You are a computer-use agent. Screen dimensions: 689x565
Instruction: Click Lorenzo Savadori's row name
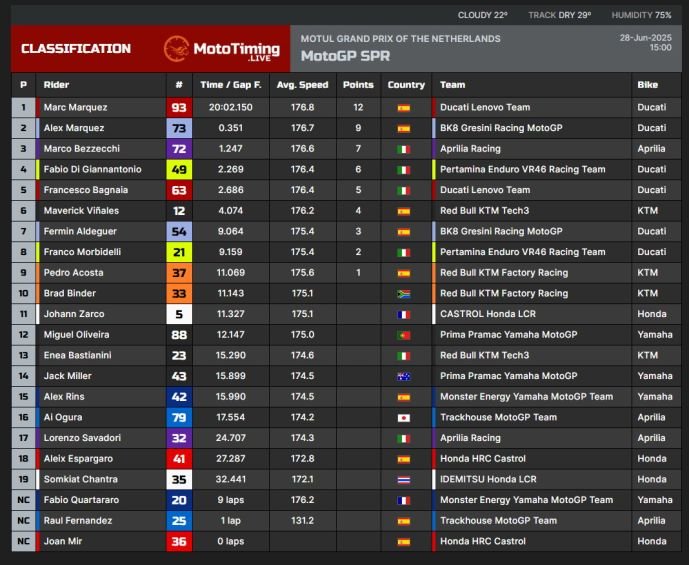(82, 438)
